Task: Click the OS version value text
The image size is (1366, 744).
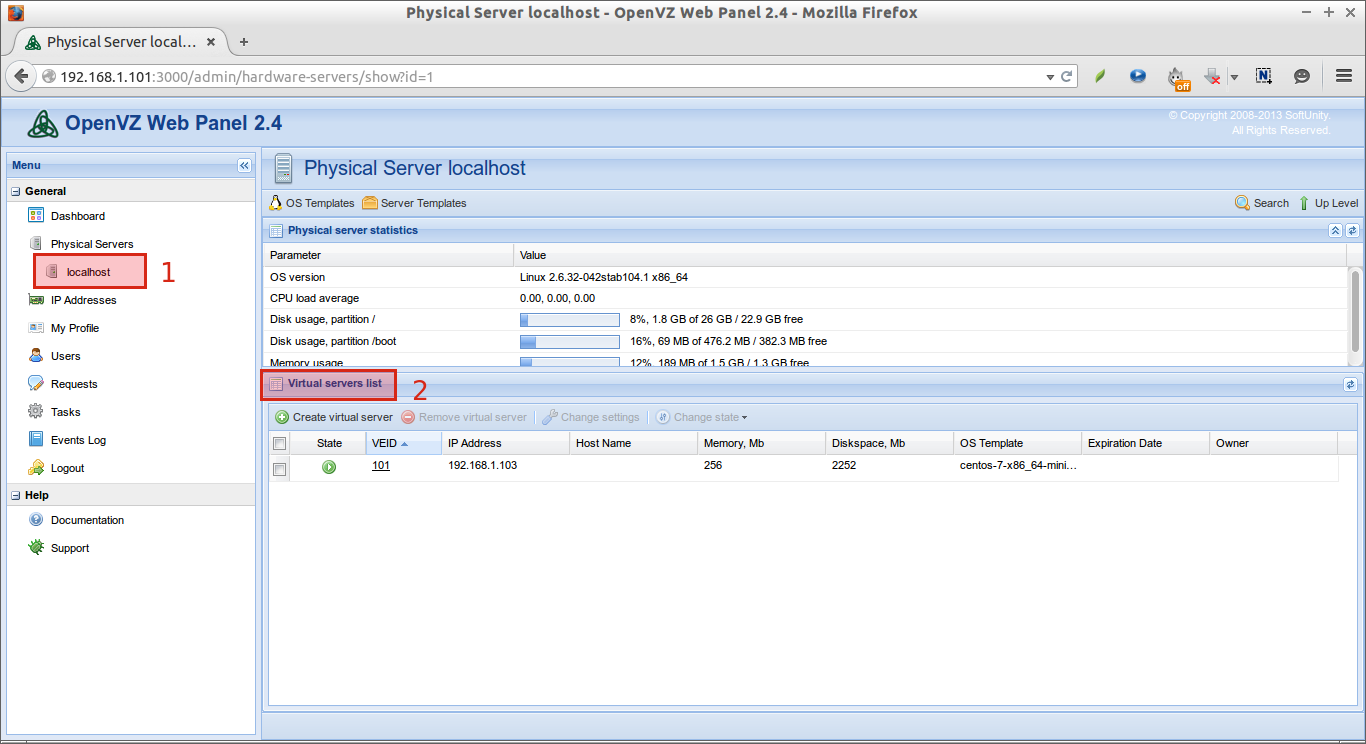Action: coord(603,277)
